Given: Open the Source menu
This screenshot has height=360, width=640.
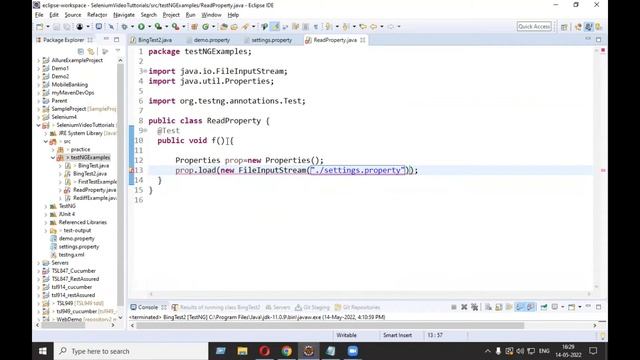Looking at the screenshot, I should [73, 15].
